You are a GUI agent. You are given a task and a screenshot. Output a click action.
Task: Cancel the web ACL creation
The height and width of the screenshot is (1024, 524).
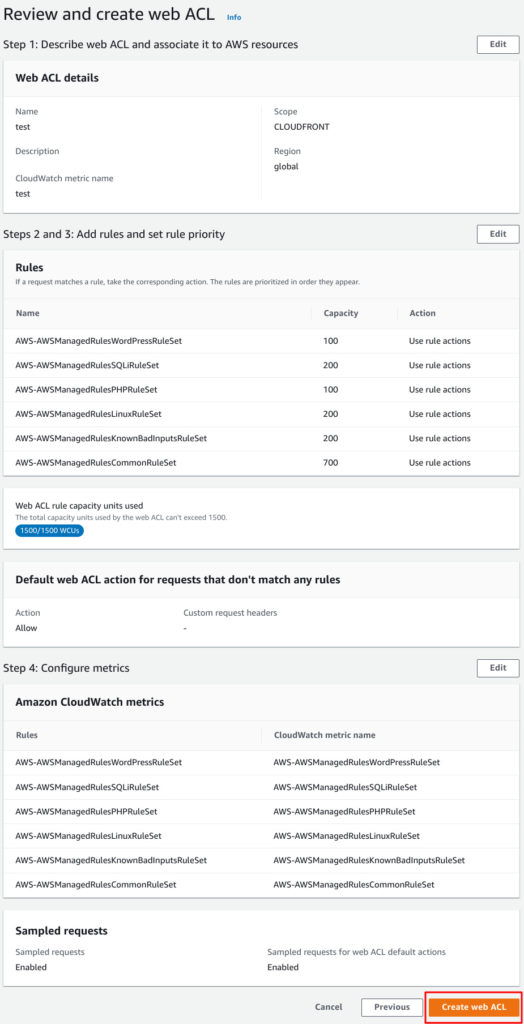pos(329,1007)
